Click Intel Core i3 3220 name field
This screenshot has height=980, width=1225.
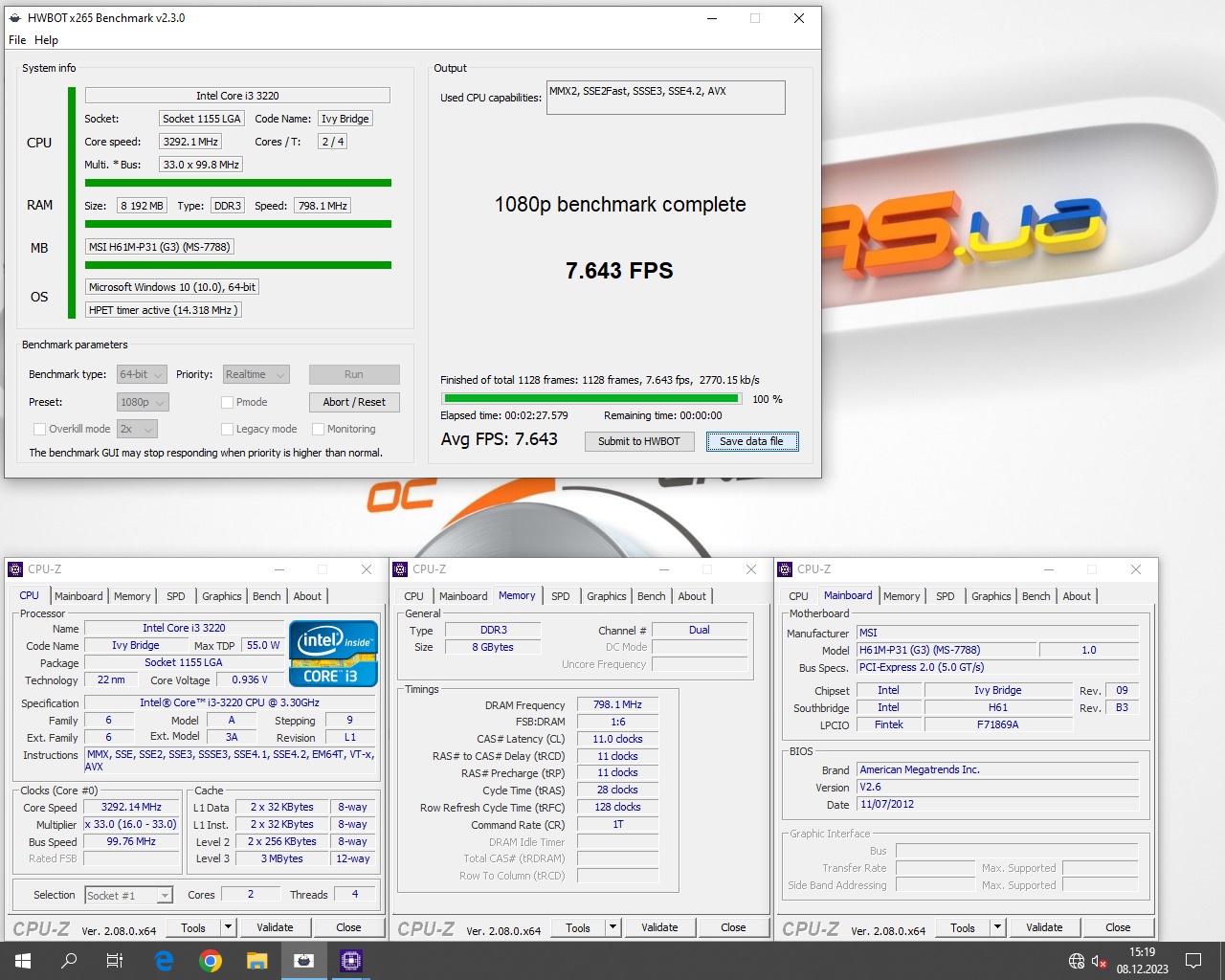237,96
